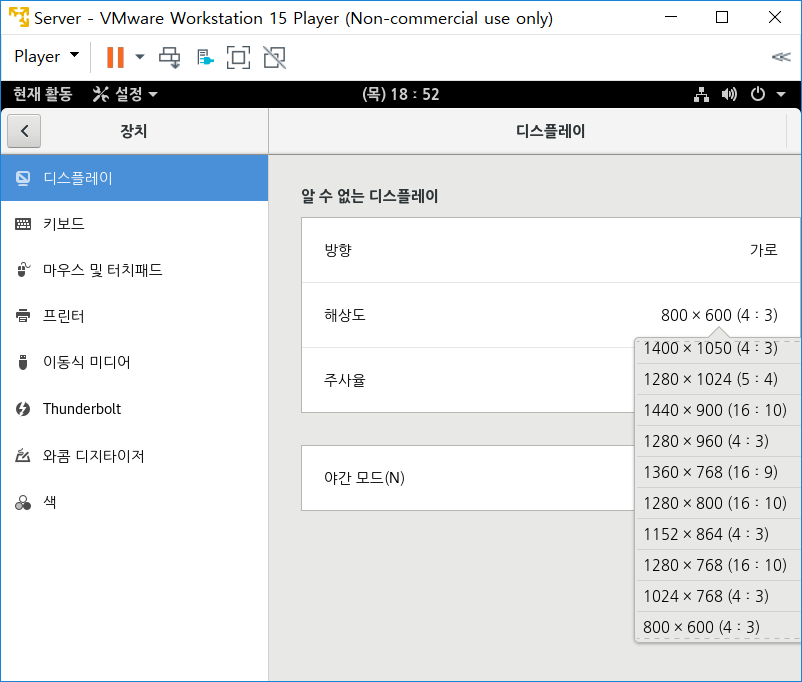Click the Wacom tablet icon
Viewport: 802px width, 682px height.
(23, 455)
